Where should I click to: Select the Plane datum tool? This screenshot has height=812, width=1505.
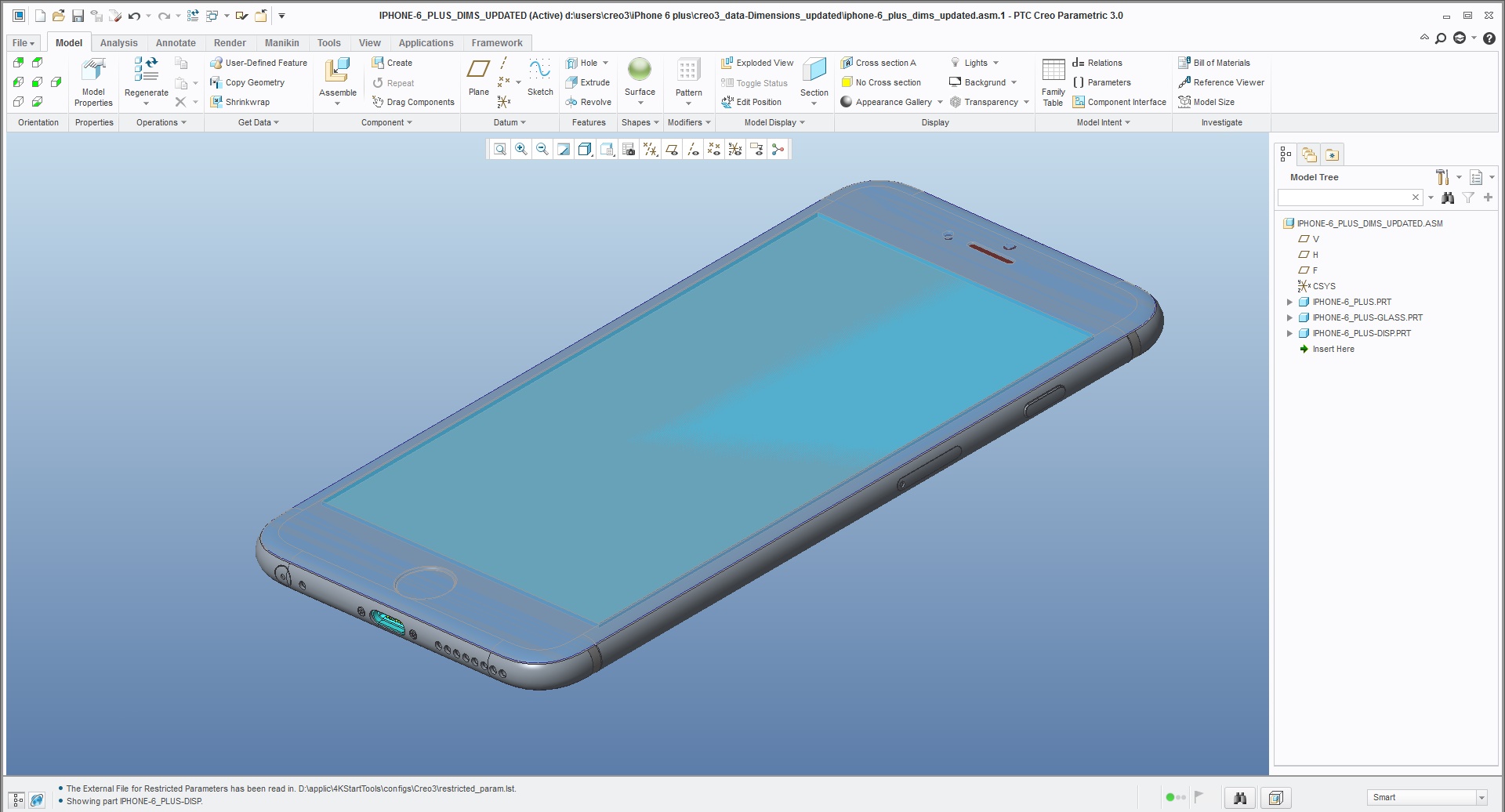click(x=477, y=78)
